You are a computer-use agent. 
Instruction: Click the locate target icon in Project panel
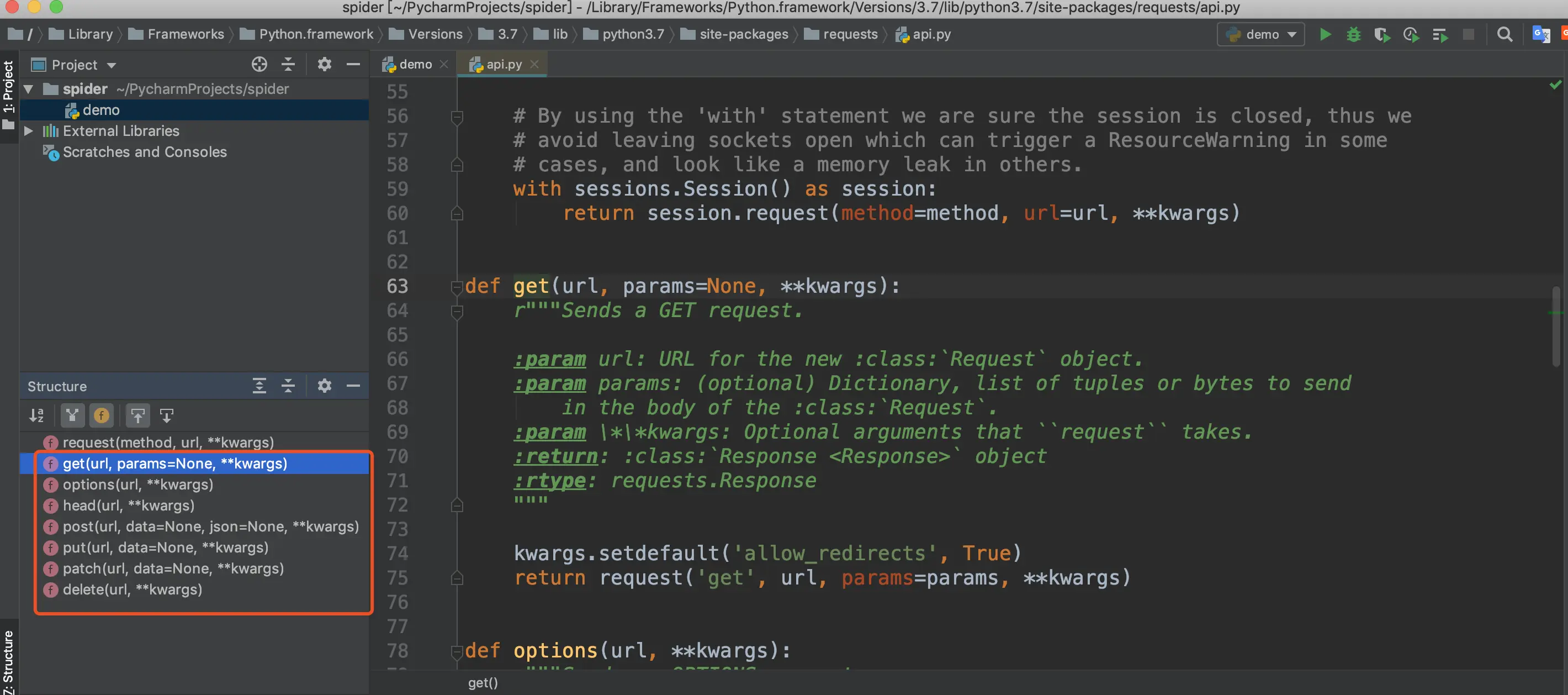point(259,64)
